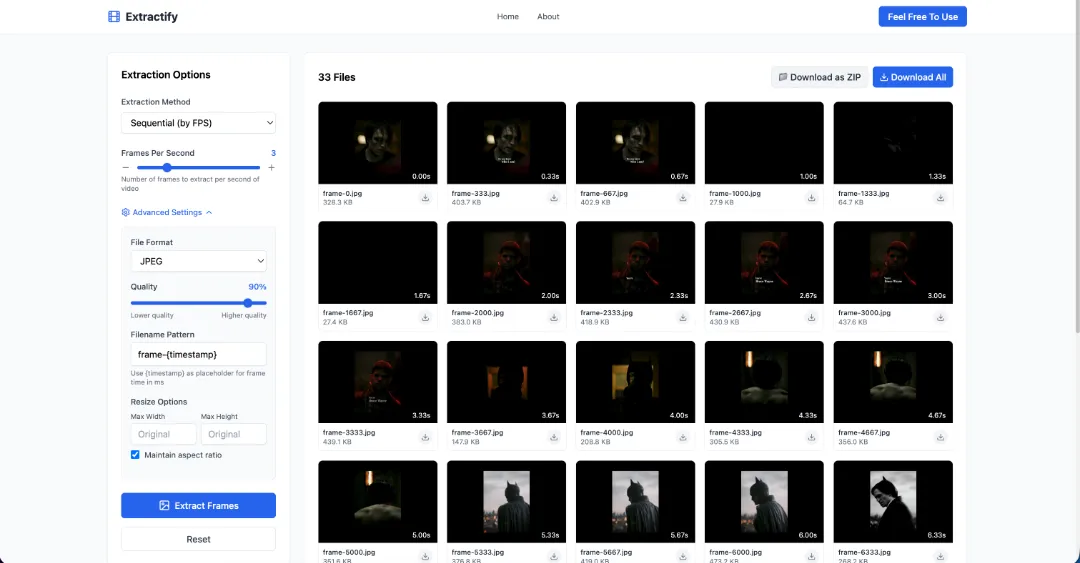The height and width of the screenshot is (563, 1080).
Task: Click the Max Width input field
Action: [x=163, y=434]
